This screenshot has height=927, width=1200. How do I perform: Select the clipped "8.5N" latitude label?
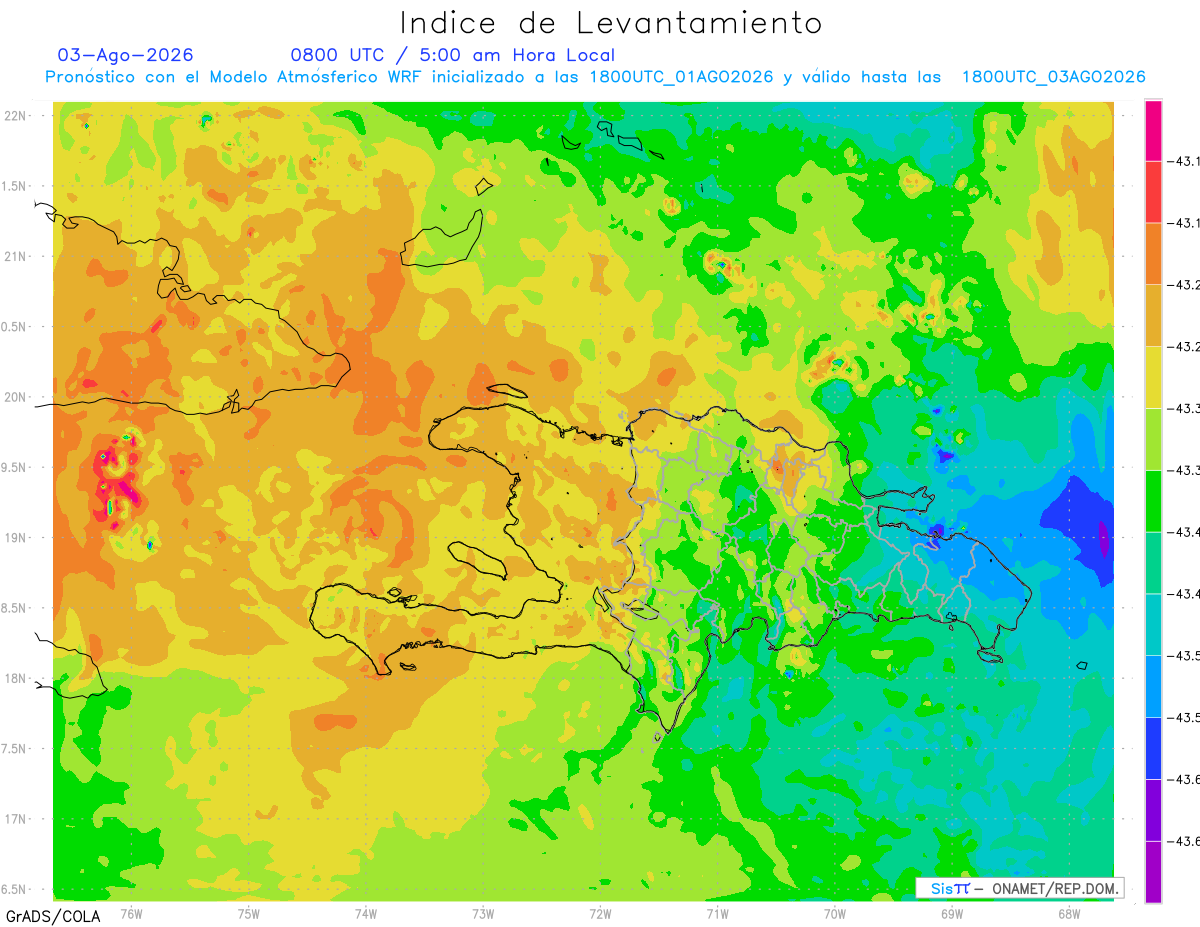(x=13, y=608)
